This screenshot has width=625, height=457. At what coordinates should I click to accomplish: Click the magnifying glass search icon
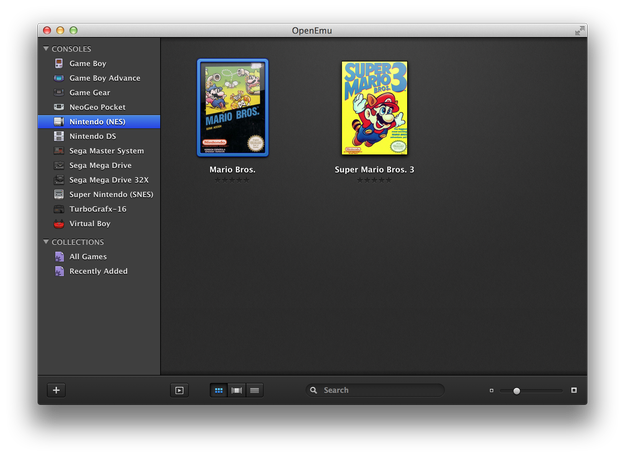pyautogui.click(x=314, y=390)
